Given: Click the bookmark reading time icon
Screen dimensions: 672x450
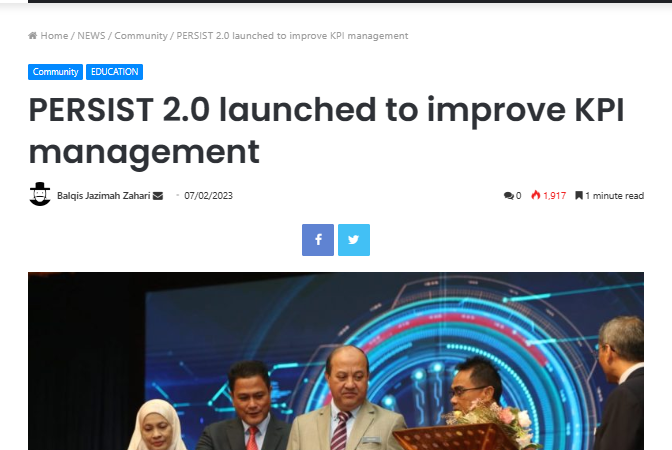Looking at the screenshot, I should click(579, 195).
